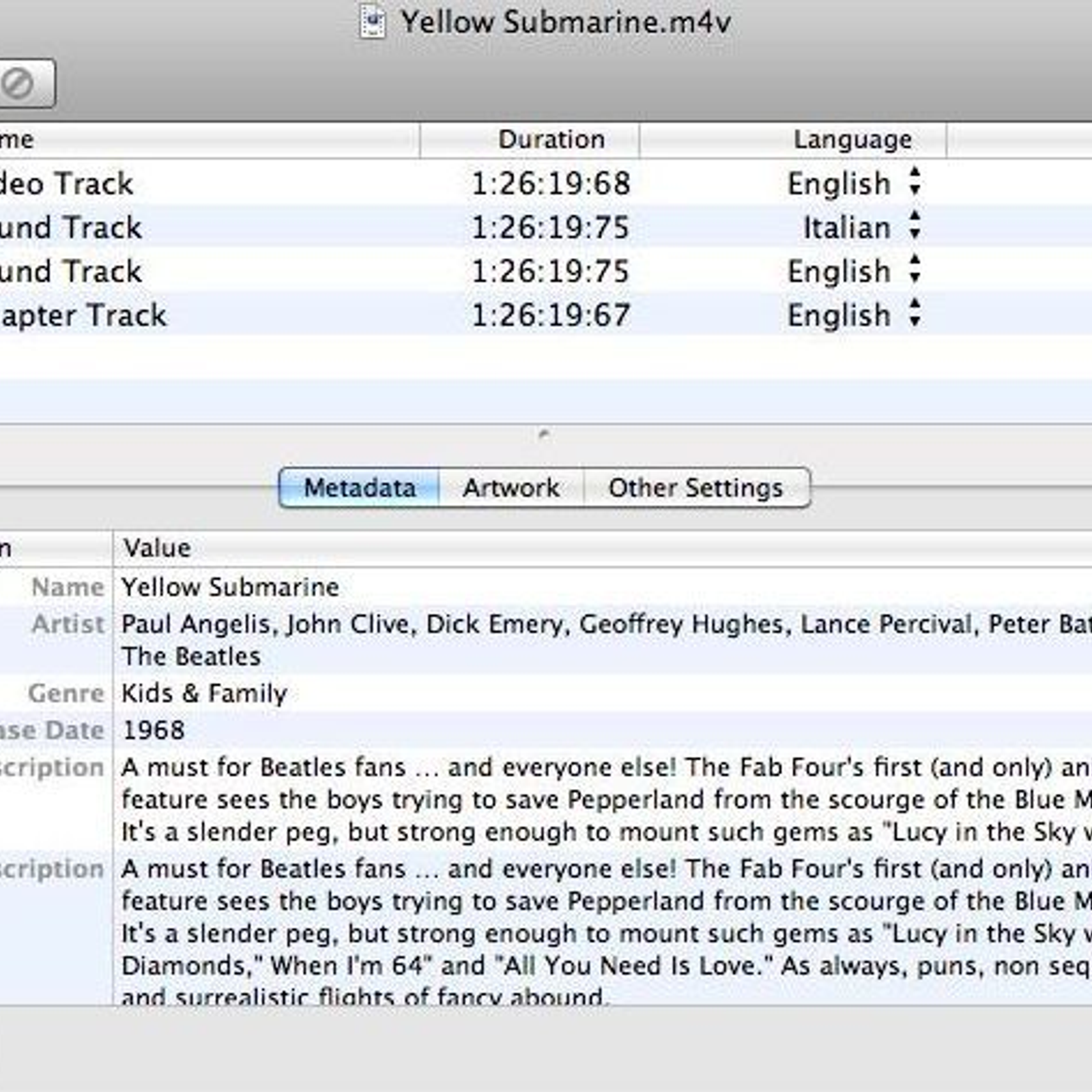Click the Duration column header
This screenshot has width=1092, height=1092.
point(530,140)
